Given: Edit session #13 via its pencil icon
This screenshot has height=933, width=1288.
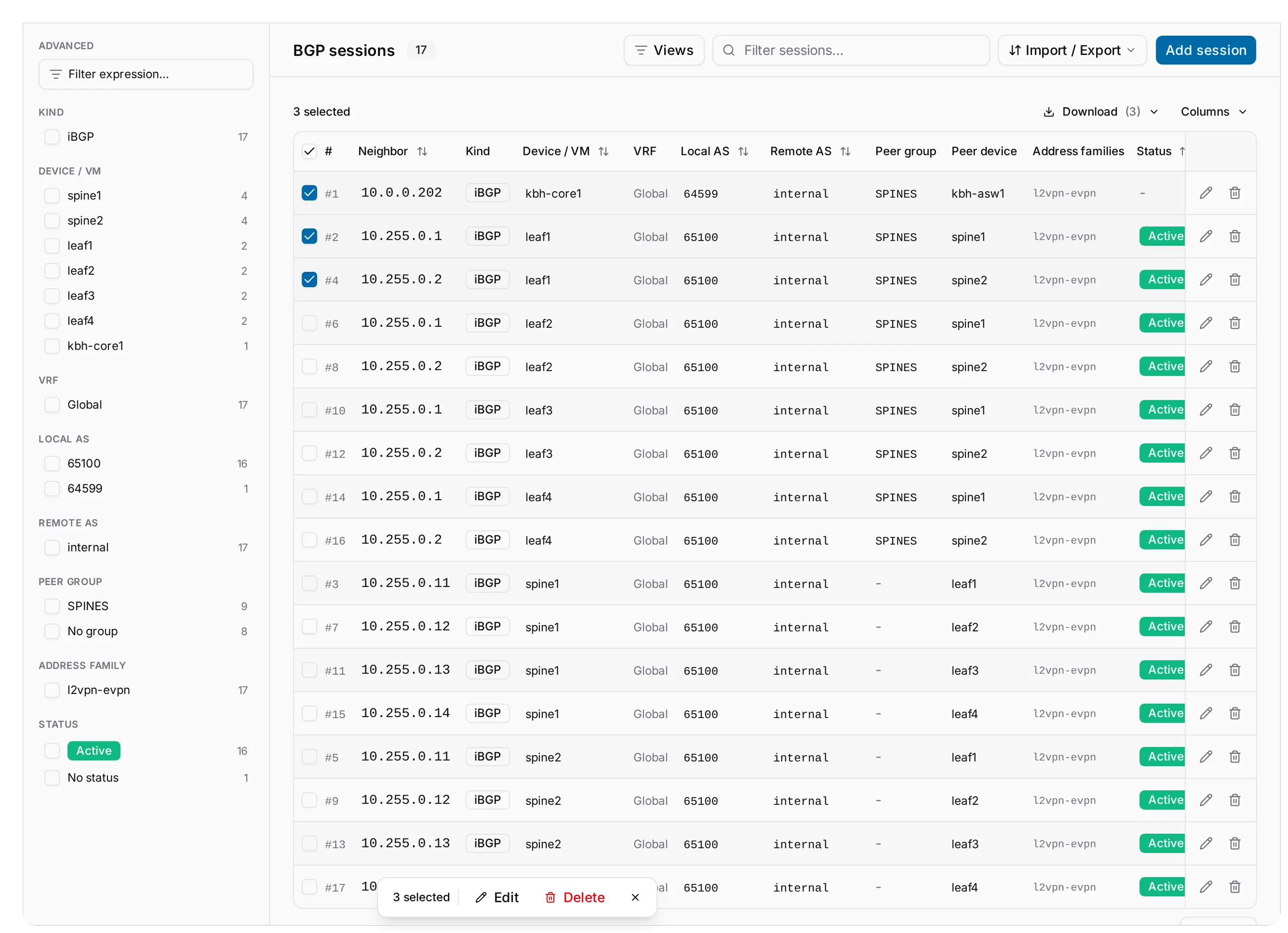Looking at the screenshot, I should (1206, 843).
